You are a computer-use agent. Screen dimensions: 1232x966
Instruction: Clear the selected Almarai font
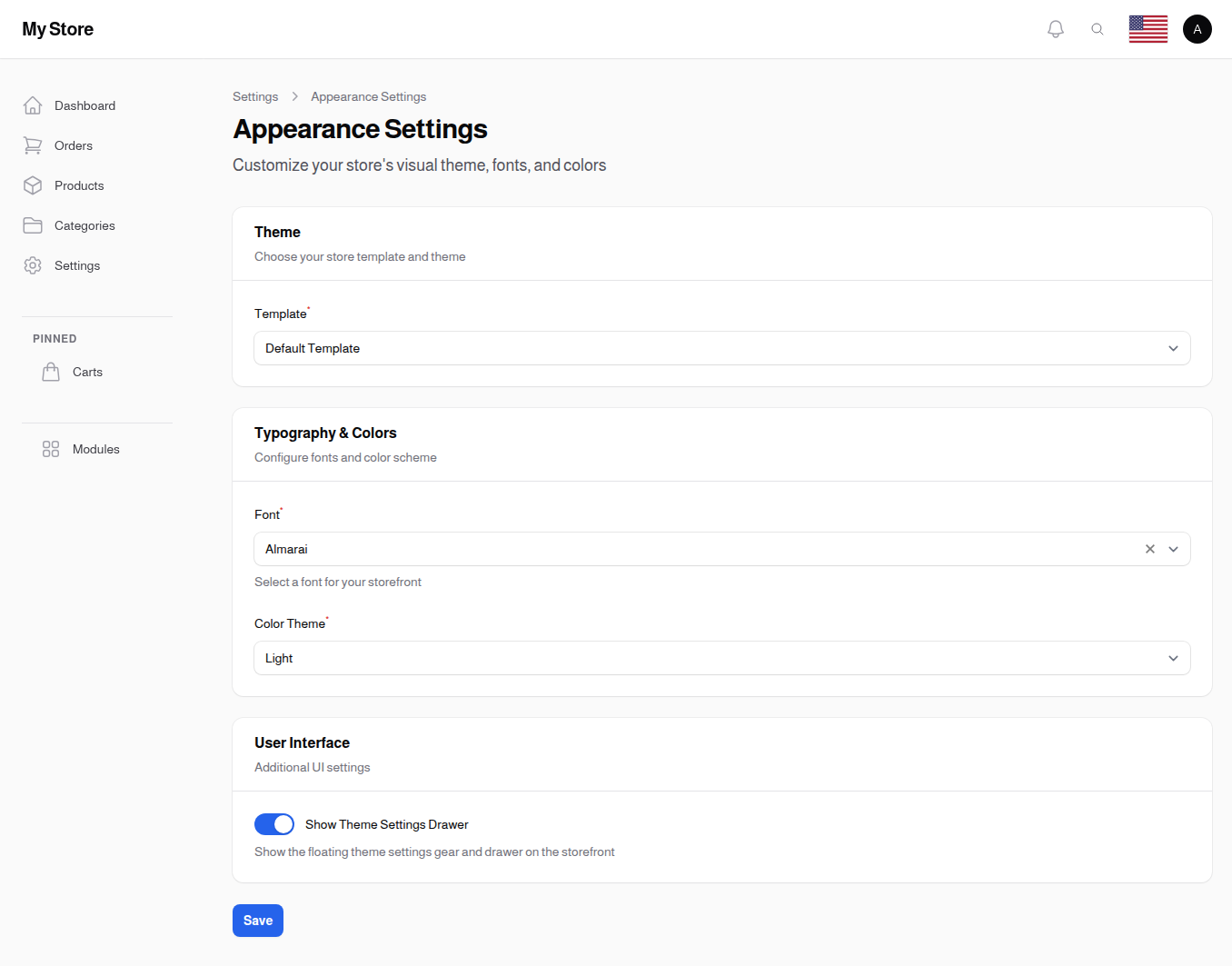coord(1149,549)
